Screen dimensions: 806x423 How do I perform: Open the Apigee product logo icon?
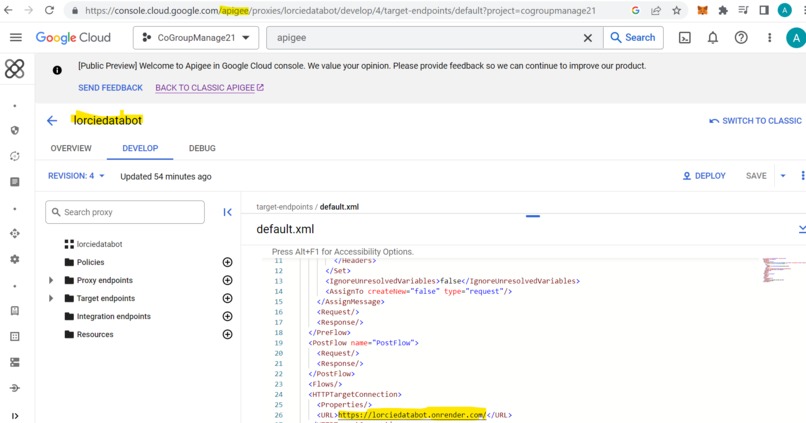(14, 68)
